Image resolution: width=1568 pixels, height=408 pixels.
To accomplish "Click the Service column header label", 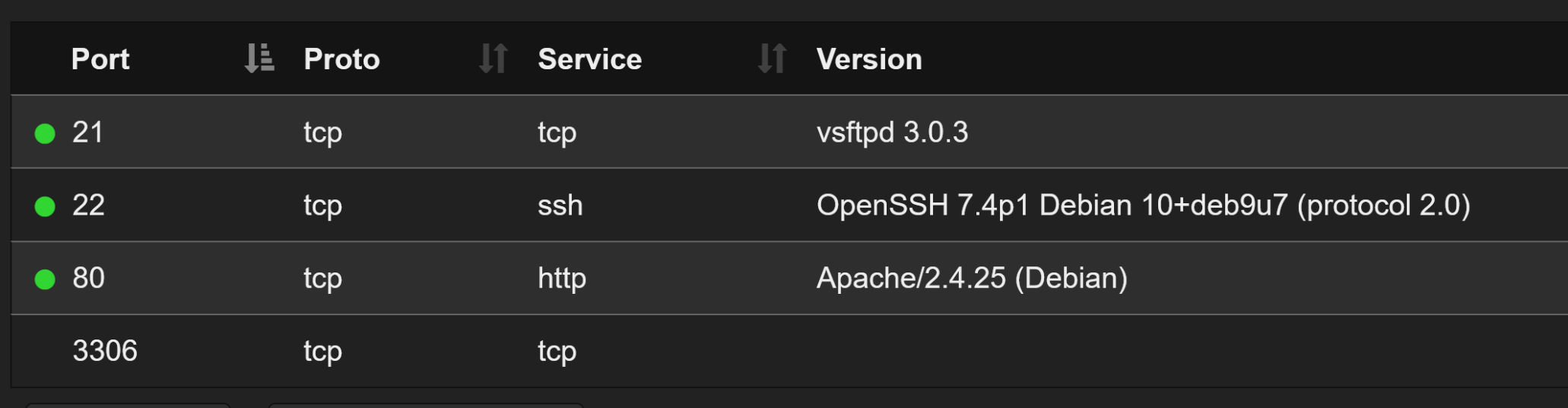I will tap(589, 59).
